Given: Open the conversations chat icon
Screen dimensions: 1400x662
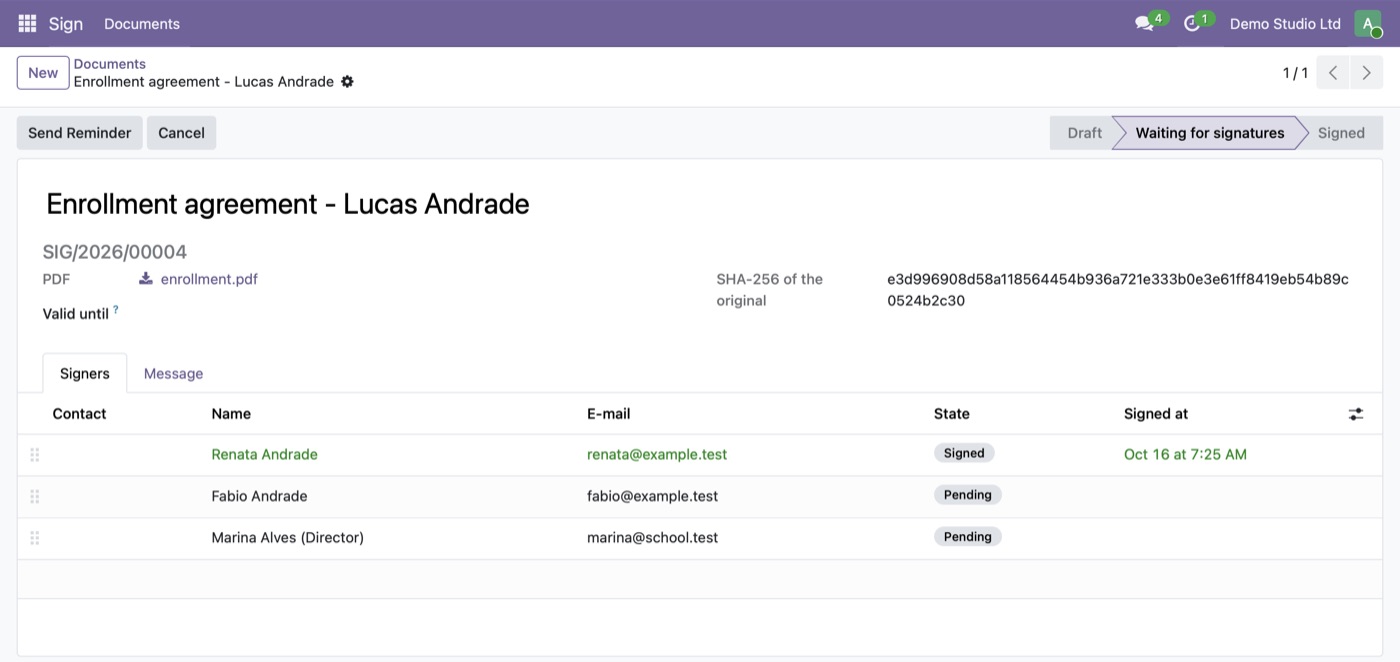Looking at the screenshot, I should coord(1145,23).
